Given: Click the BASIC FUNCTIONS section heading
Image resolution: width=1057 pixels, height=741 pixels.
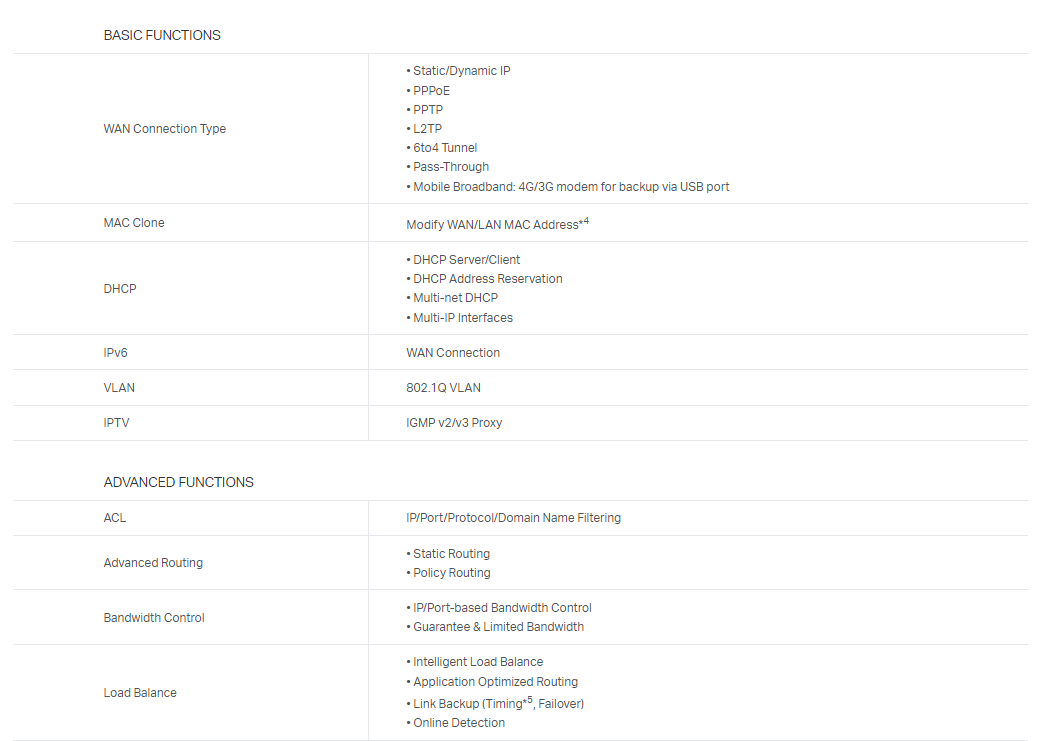Looking at the screenshot, I should pyautogui.click(x=162, y=35).
